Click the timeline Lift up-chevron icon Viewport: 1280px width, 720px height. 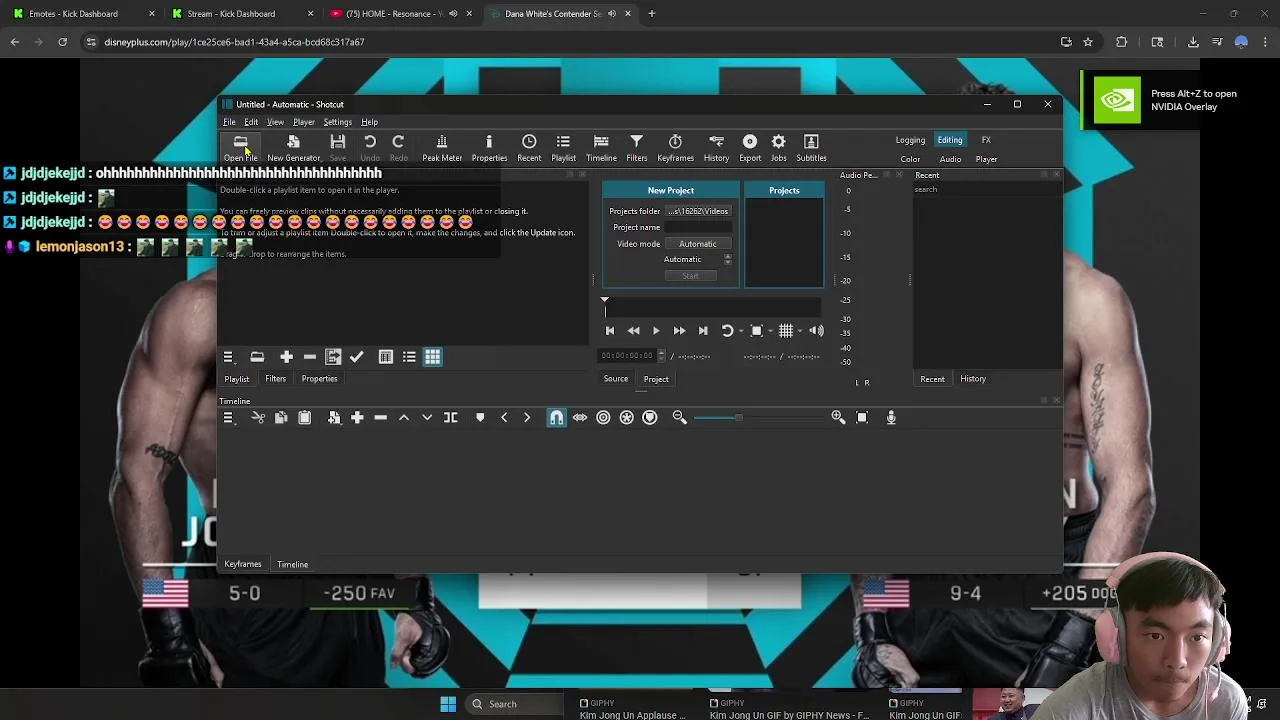point(404,417)
